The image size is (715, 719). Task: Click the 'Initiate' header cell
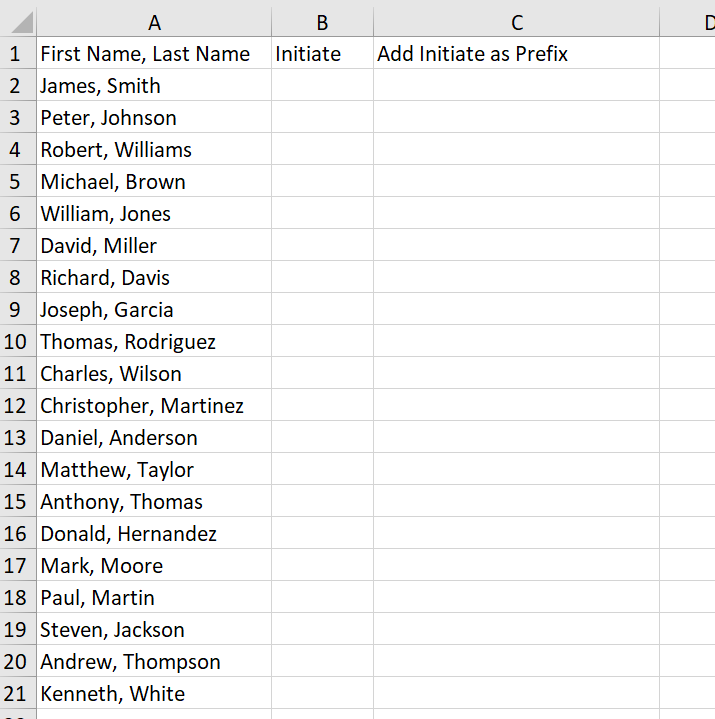click(x=322, y=54)
